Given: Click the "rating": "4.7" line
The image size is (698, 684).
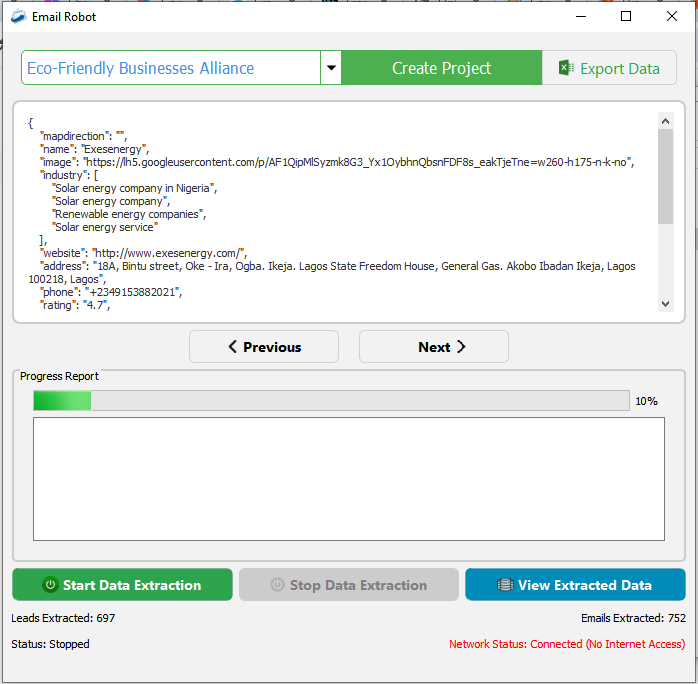Looking at the screenshot, I should pos(75,305).
